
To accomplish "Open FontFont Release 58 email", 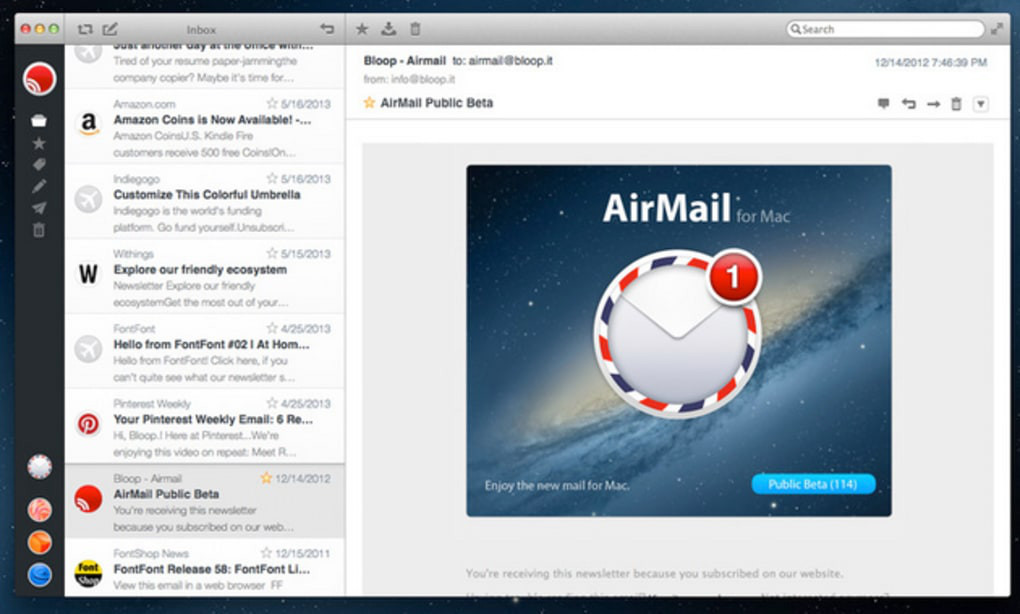I will point(204,567).
